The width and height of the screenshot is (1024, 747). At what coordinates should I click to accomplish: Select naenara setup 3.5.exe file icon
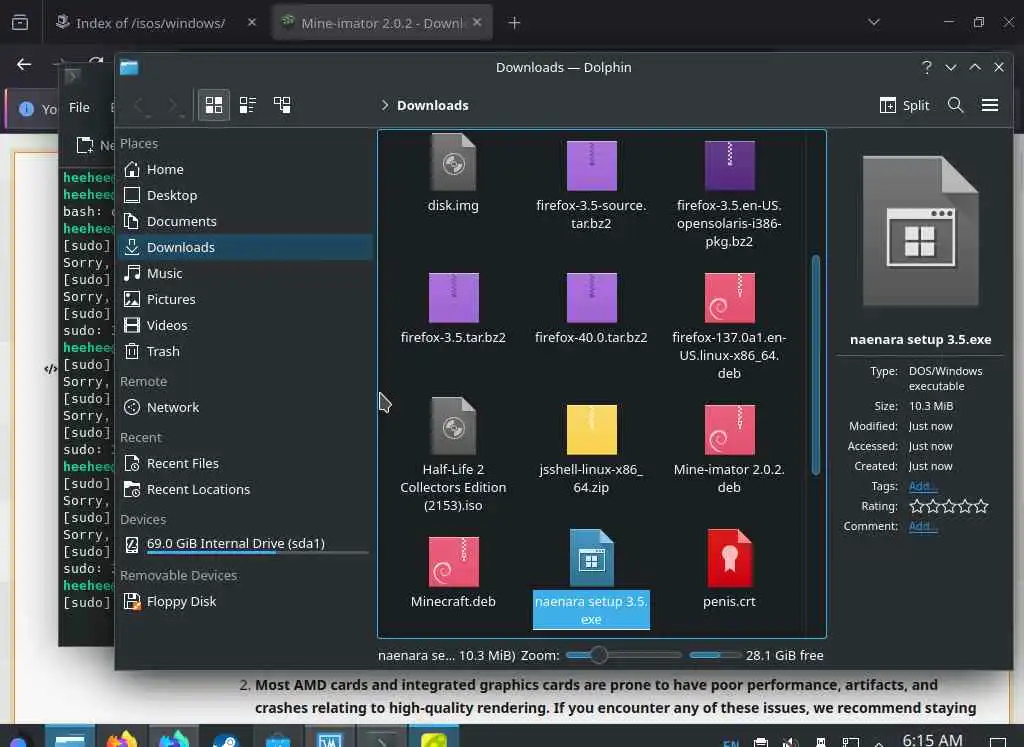click(591, 558)
